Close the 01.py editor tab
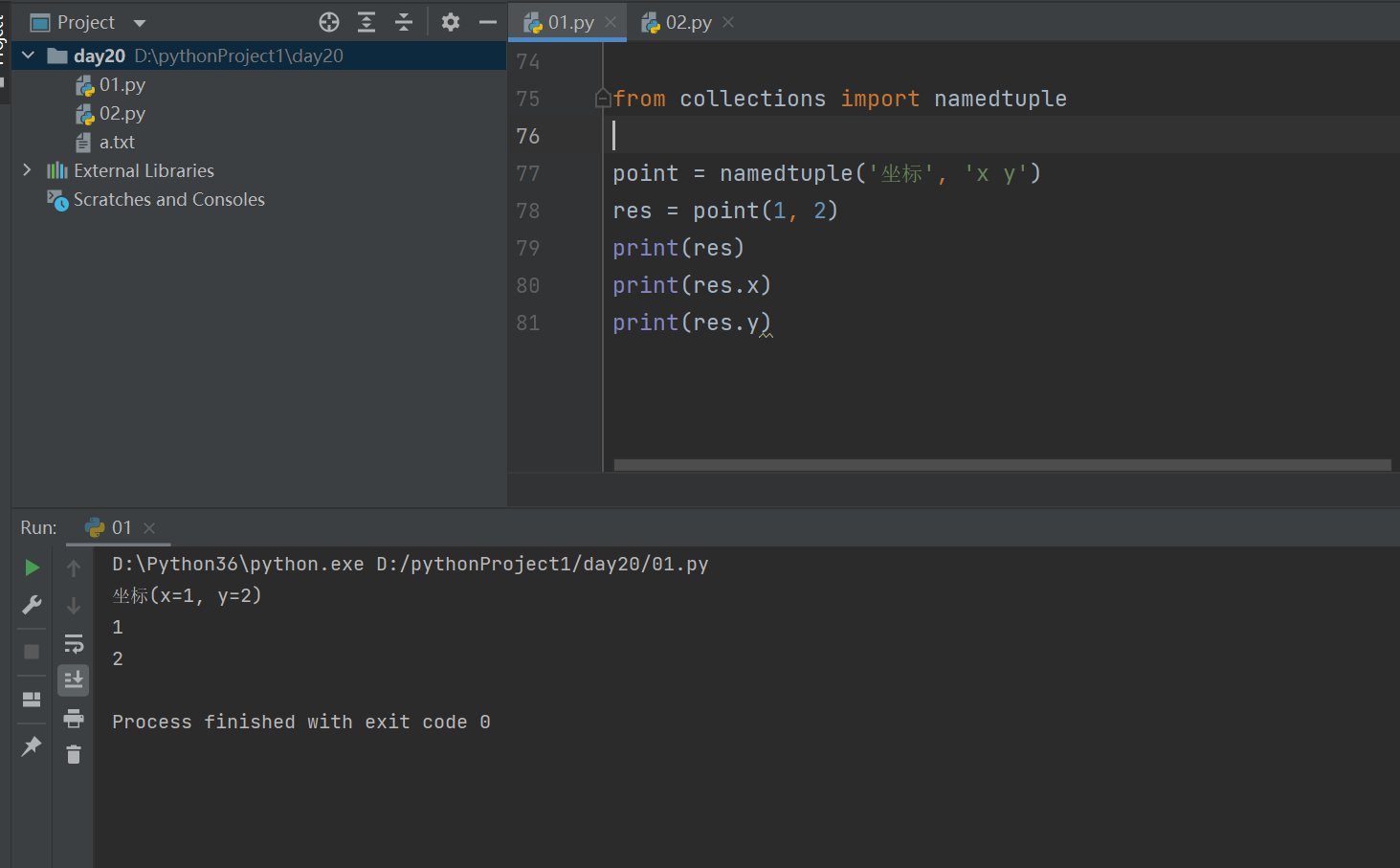The width and height of the screenshot is (1400, 868). [x=611, y=22]
